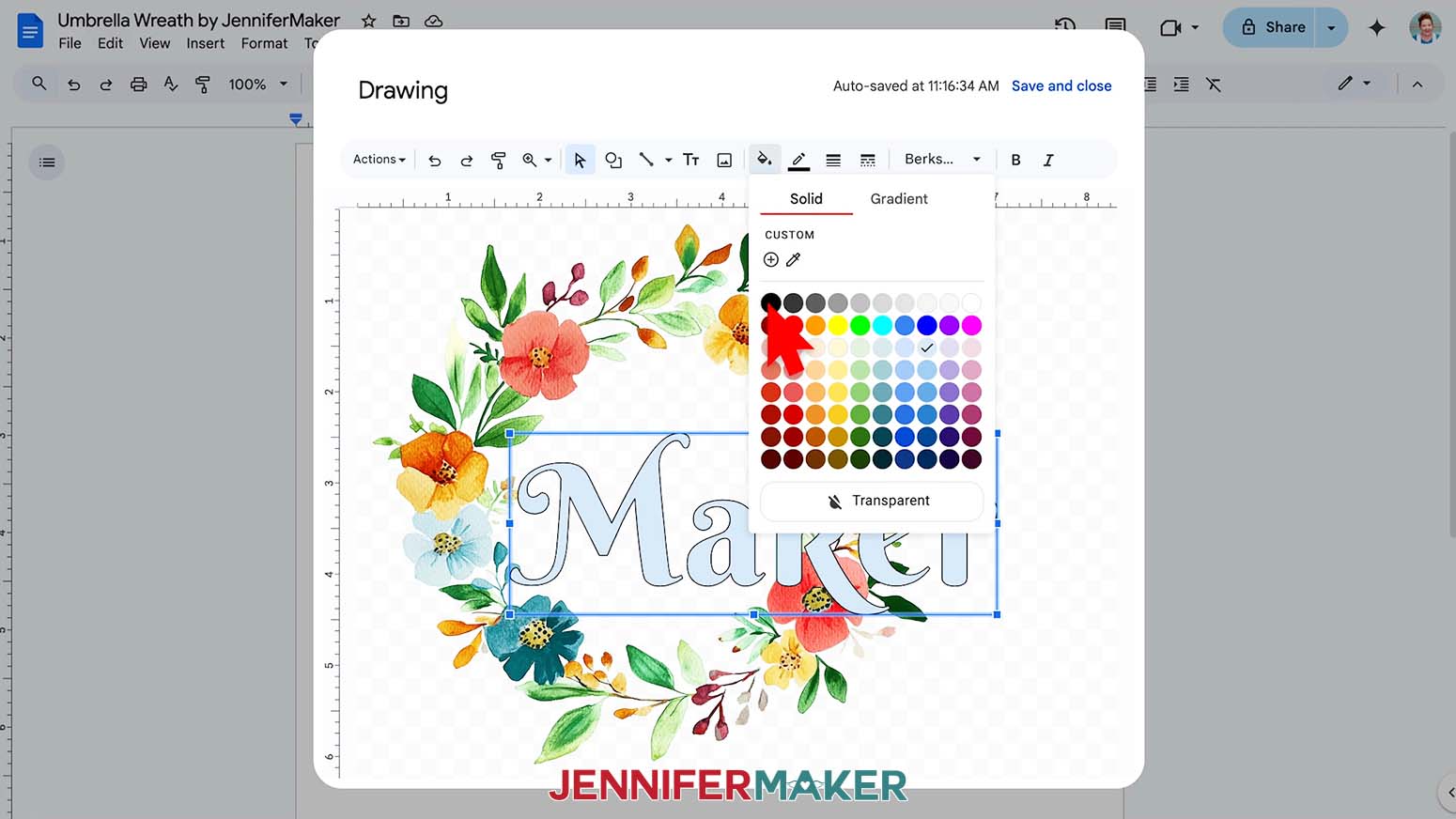Viewport: 1456px width, 819px height.
Task: Move the document to a folder
Action: 401,21
